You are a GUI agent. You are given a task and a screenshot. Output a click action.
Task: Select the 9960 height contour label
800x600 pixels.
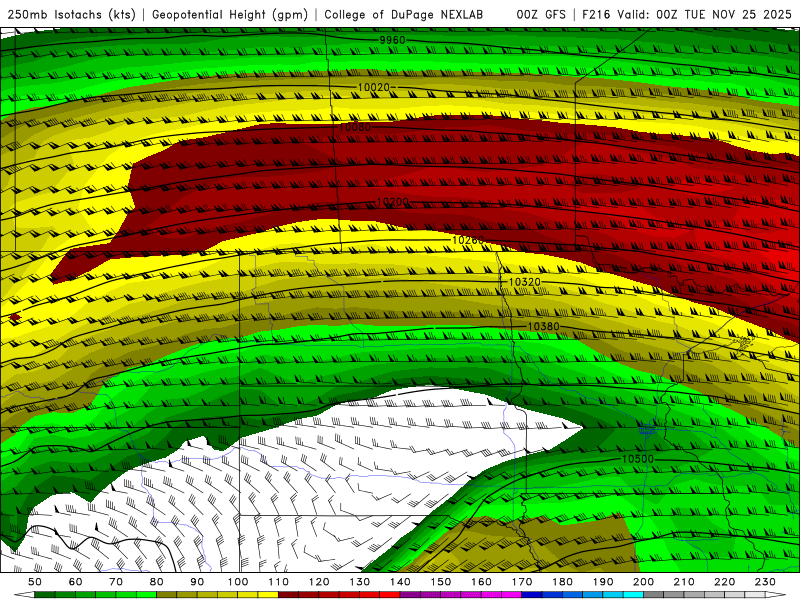coord(392,40)
